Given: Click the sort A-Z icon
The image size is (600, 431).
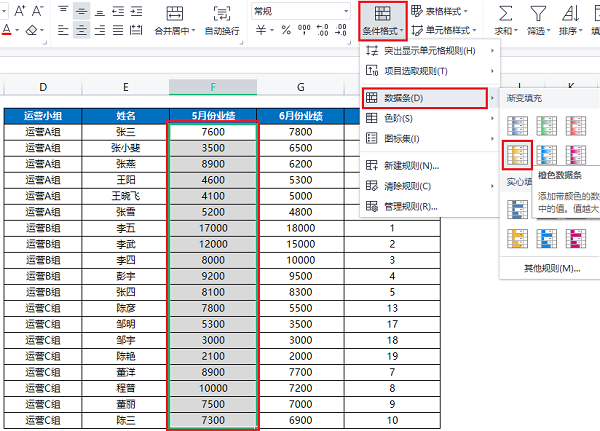Looking at the screenshot, I should click(570, 14).
